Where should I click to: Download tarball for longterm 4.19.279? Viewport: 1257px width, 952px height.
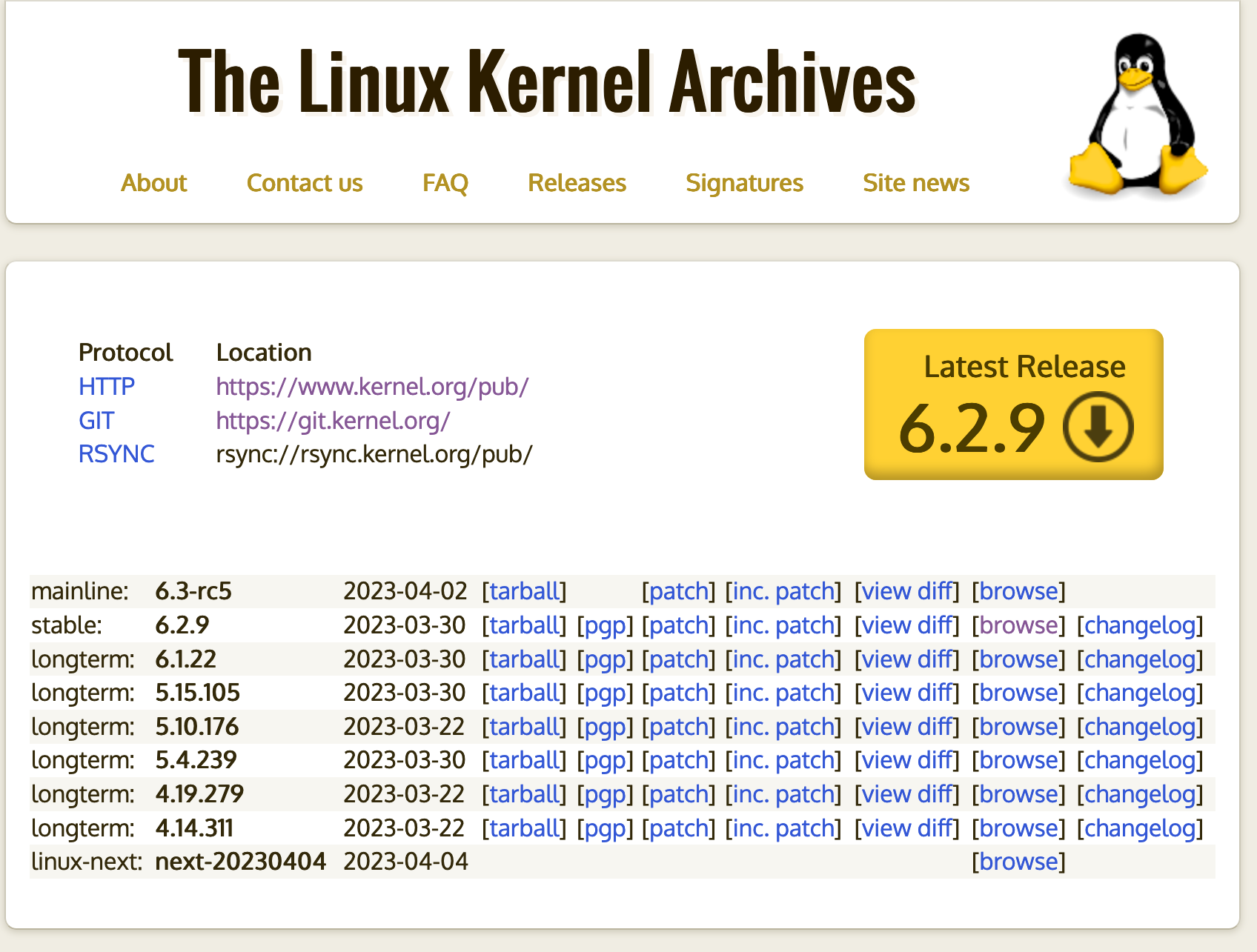point(525,794)
